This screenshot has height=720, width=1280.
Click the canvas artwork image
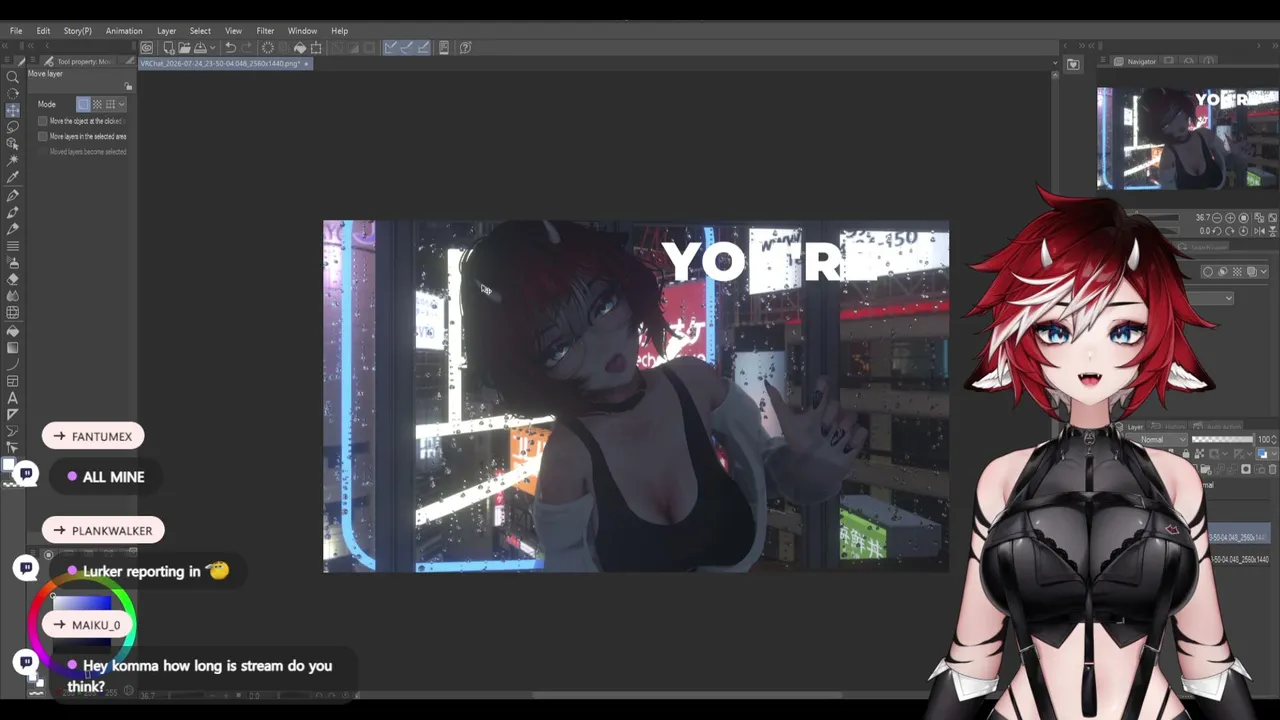(x=636, y=396)
